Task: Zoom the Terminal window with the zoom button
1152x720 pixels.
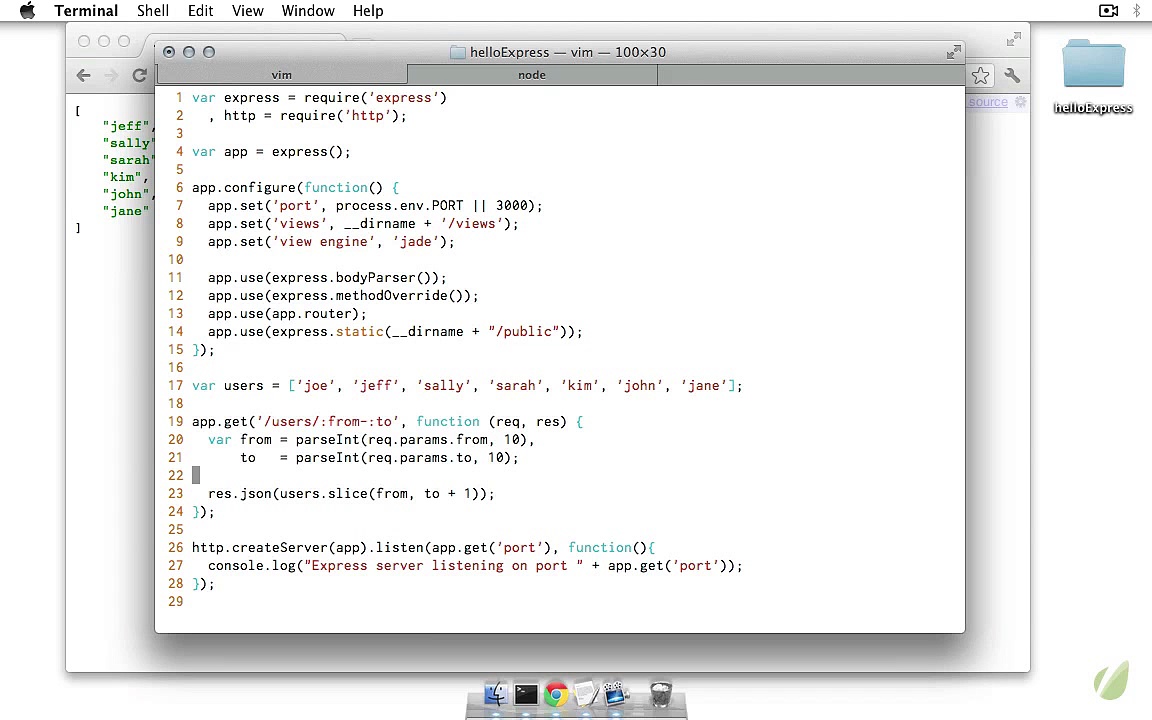Action: [209, 52]
